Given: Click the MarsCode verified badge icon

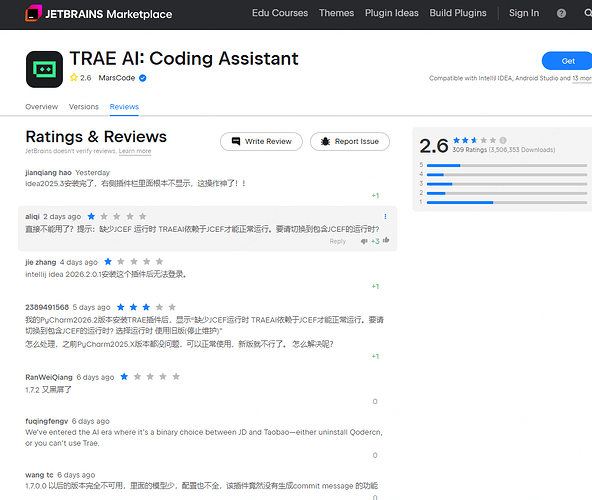Looking at the screenshot, I should click(x=143, y=78).
